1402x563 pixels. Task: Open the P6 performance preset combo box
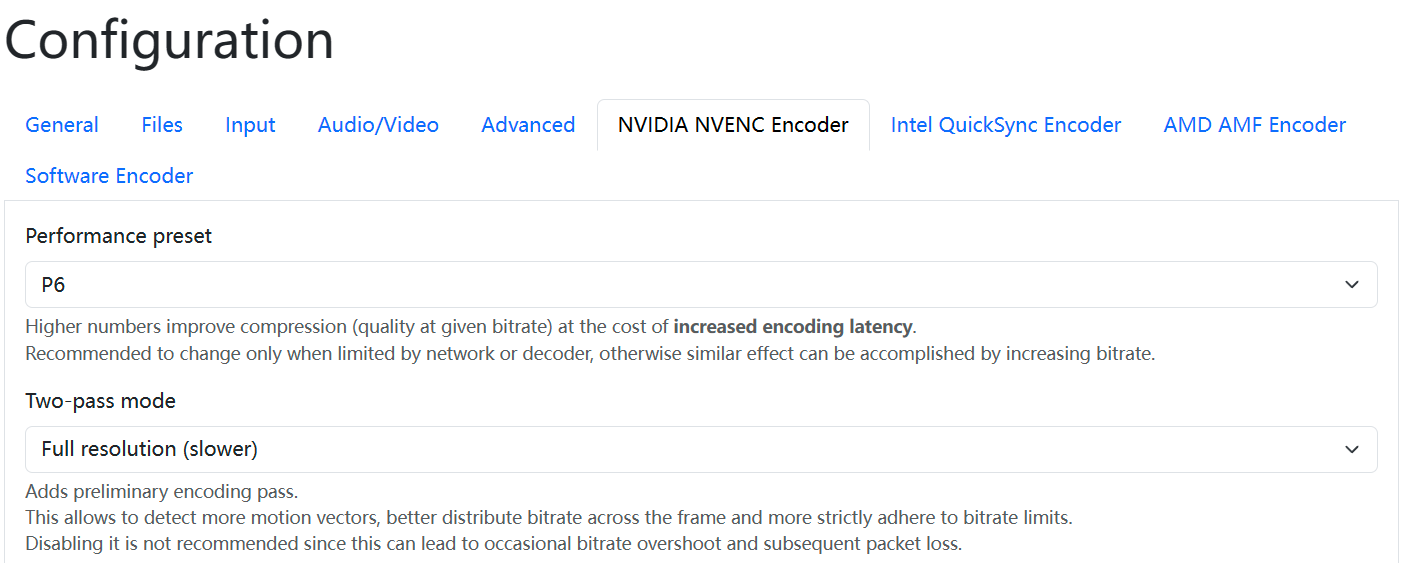(x=701, y=285)
